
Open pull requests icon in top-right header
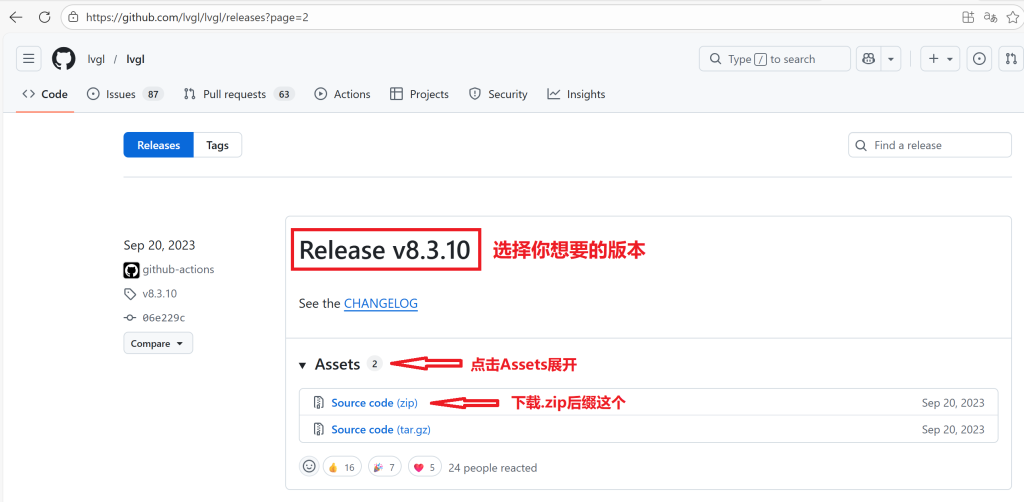point(1010,59)
